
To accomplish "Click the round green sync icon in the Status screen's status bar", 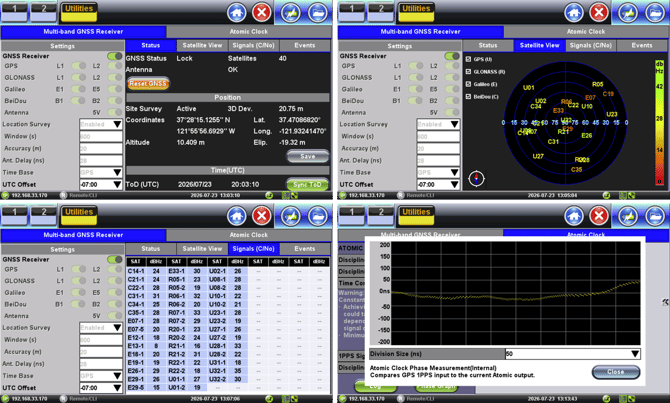I will click(269, 195).
